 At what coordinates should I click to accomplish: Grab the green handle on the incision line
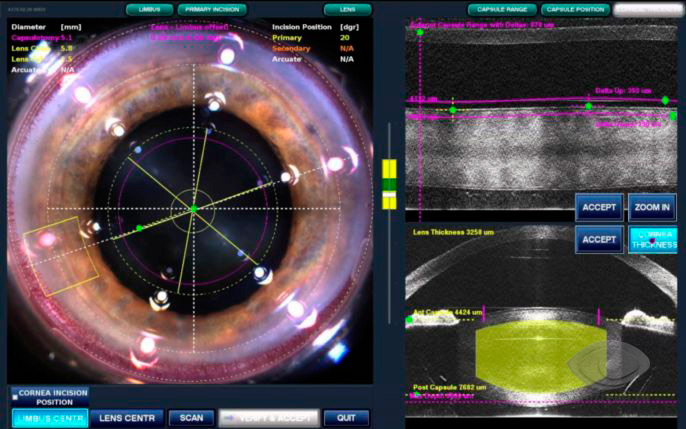139,228
